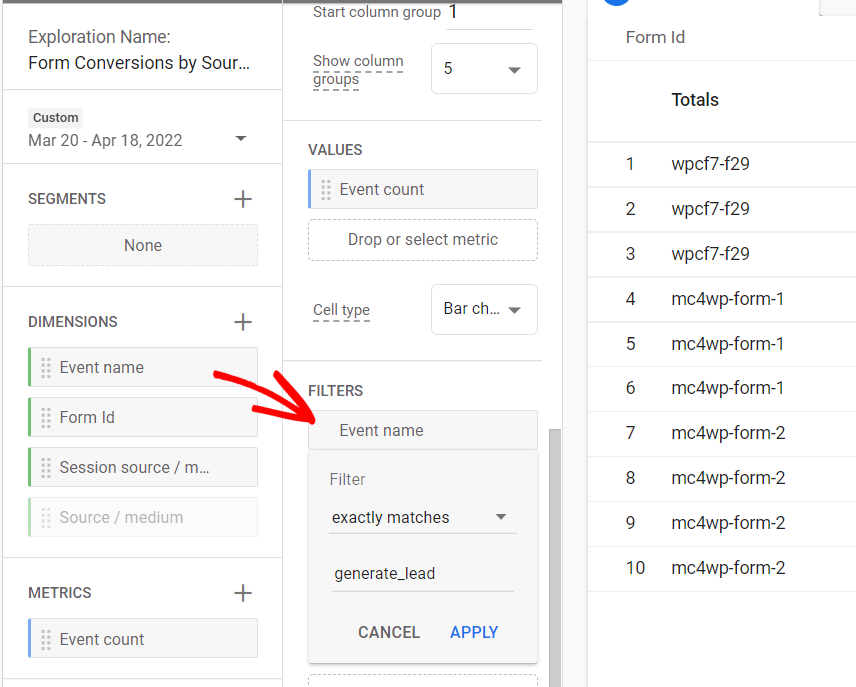Viewport: 856px width, 687px height.
Task: Click the plus icon beside DIMENSIONS
Action: point(242,321)
